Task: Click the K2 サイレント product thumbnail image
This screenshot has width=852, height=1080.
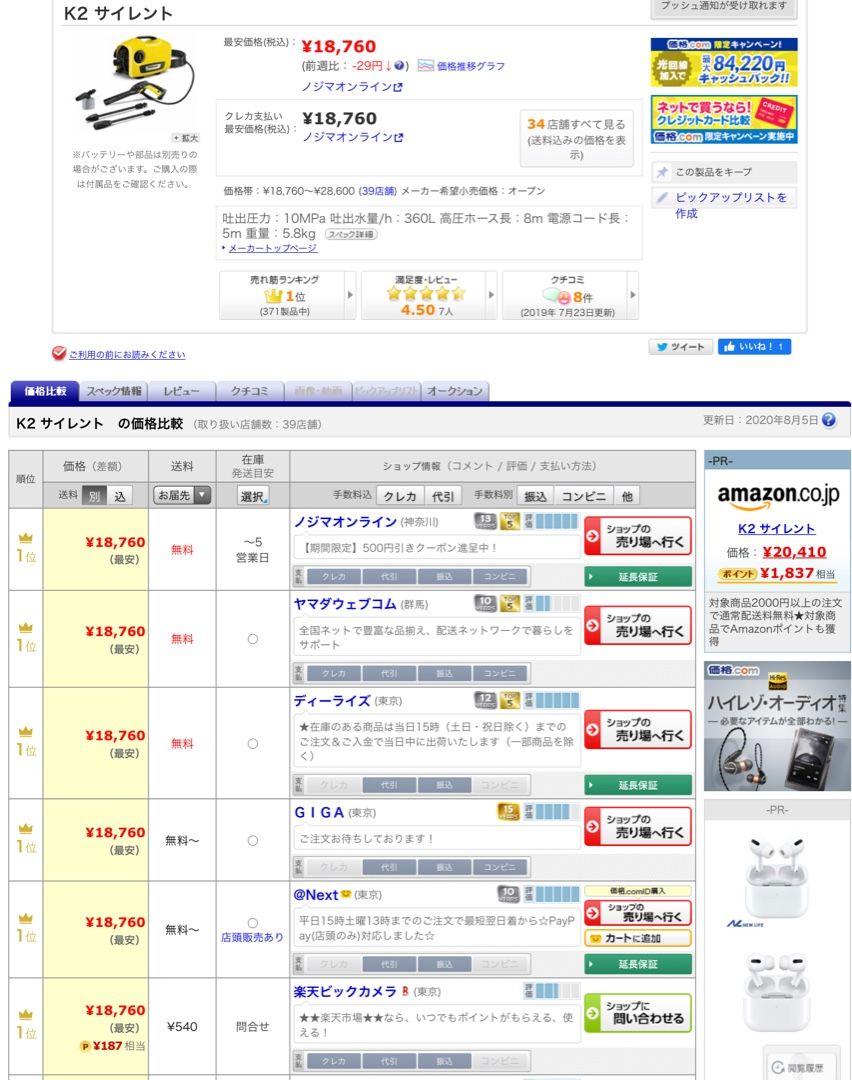Action: (x=135, y=81)
